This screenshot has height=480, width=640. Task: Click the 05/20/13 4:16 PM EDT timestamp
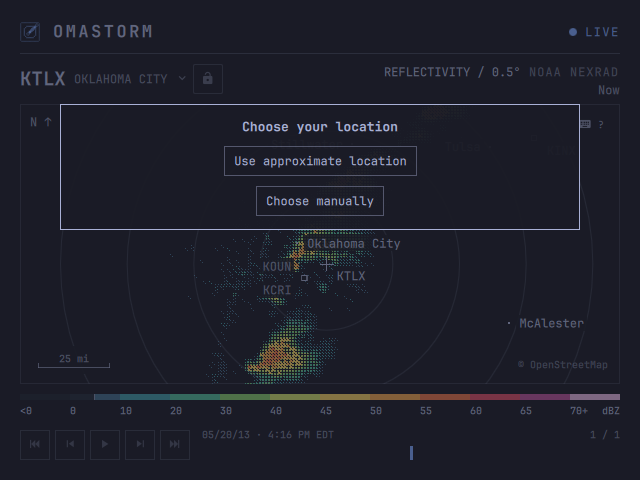pyautogui.click(x=268, y=435)
